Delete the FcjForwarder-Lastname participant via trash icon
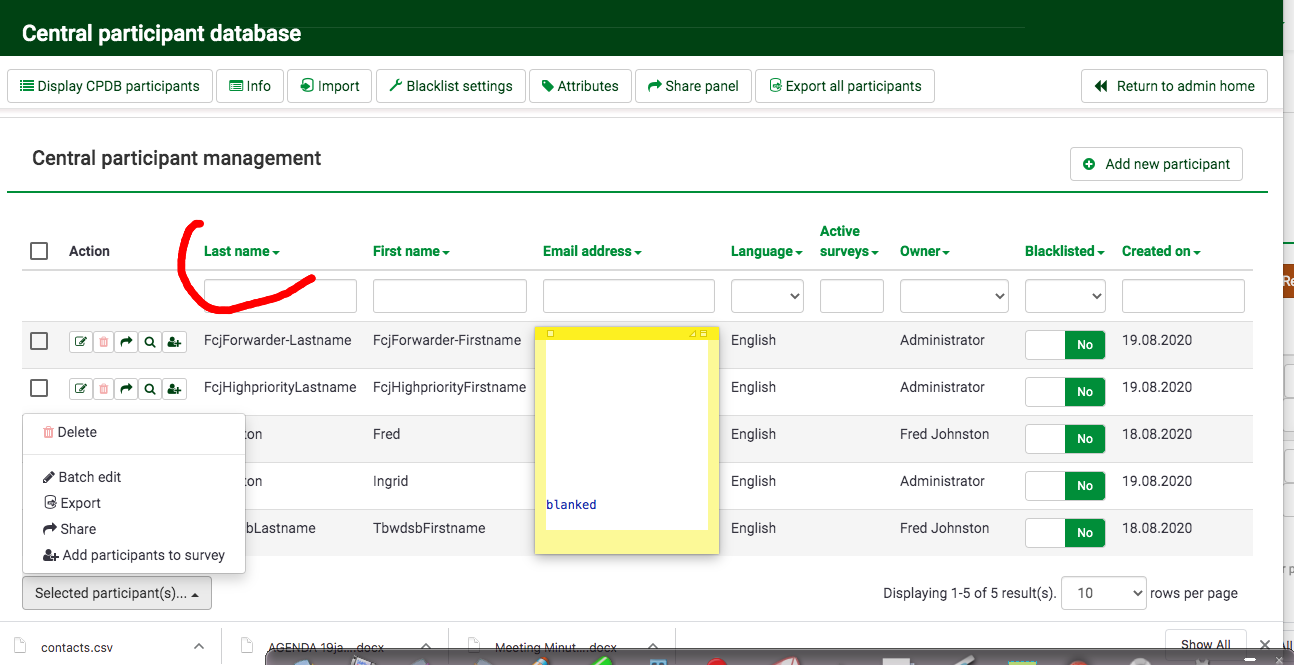Viewport: 1294px width, 665px height. (x=104, y=342)
